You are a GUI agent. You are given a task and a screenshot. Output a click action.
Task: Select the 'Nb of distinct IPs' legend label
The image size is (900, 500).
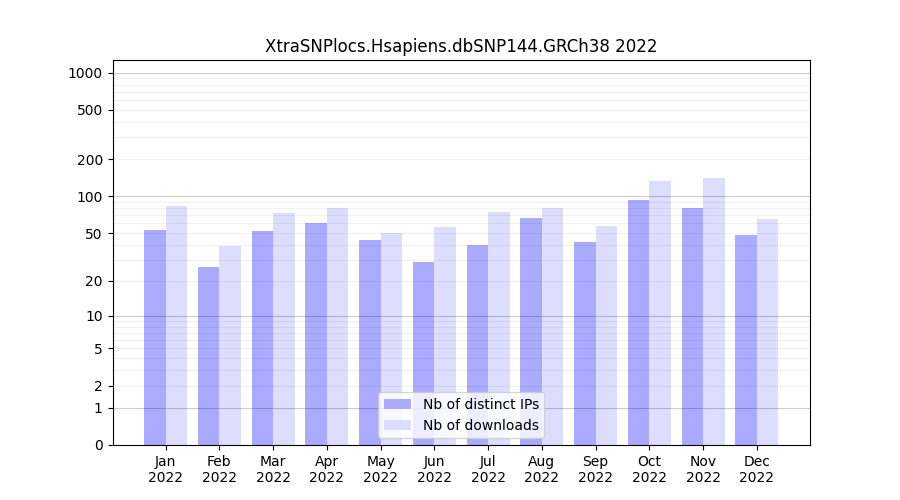pyautogui.click(x=480, y=404)
